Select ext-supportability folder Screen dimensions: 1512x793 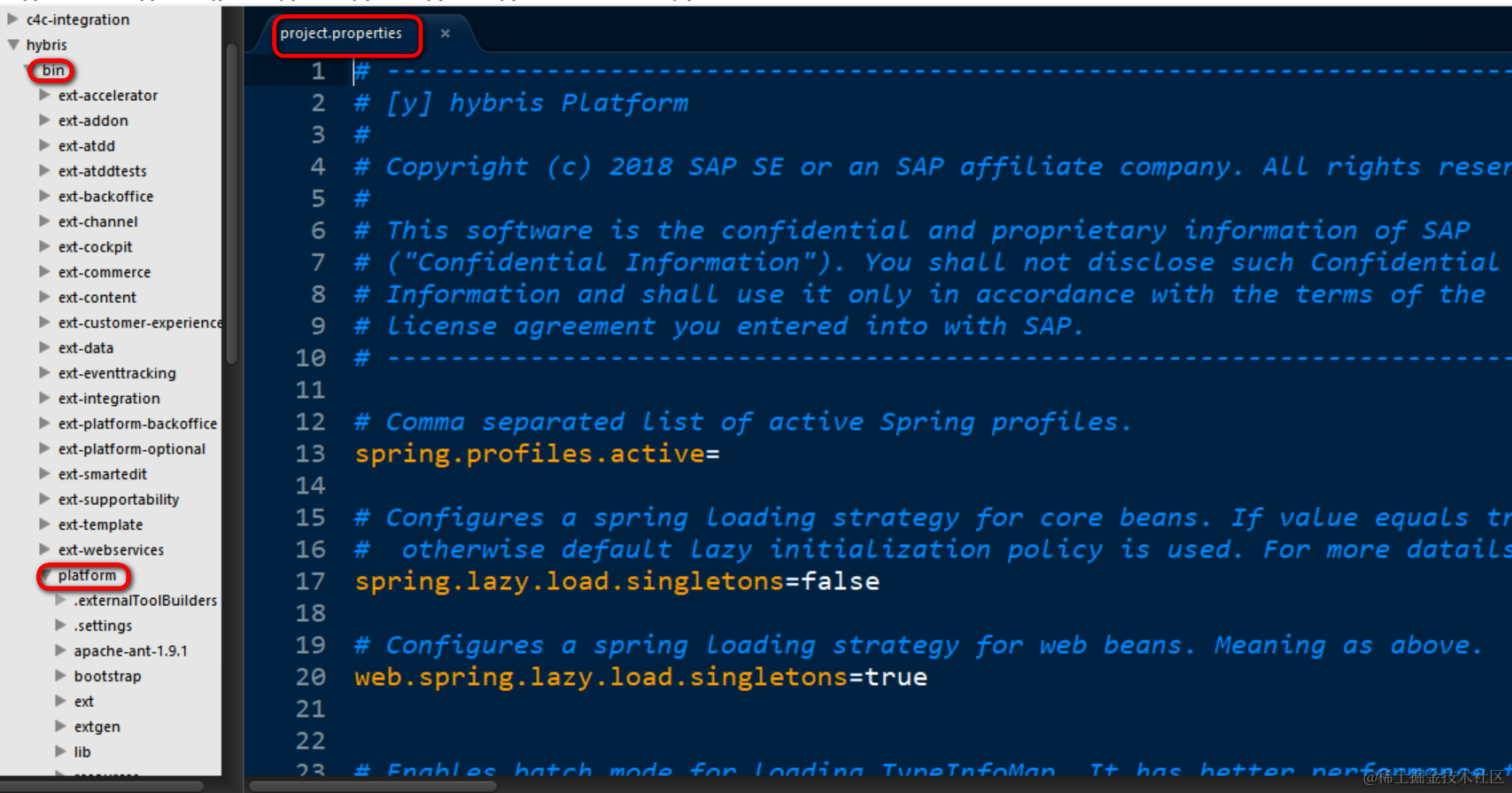118,500
